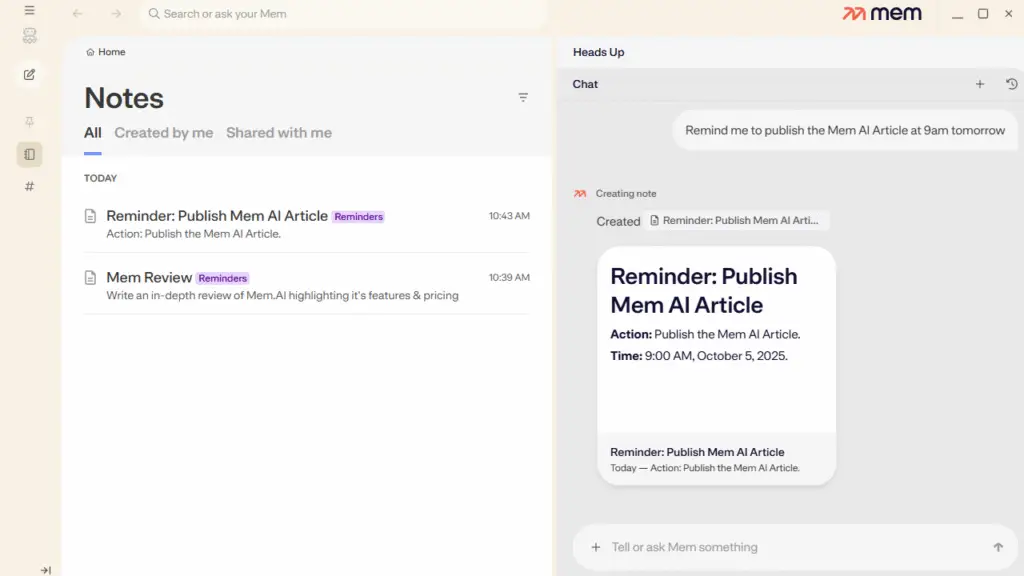
Task: Click the send arrow in the chat box
Action: pyautogui.click(x=997, y=547)
